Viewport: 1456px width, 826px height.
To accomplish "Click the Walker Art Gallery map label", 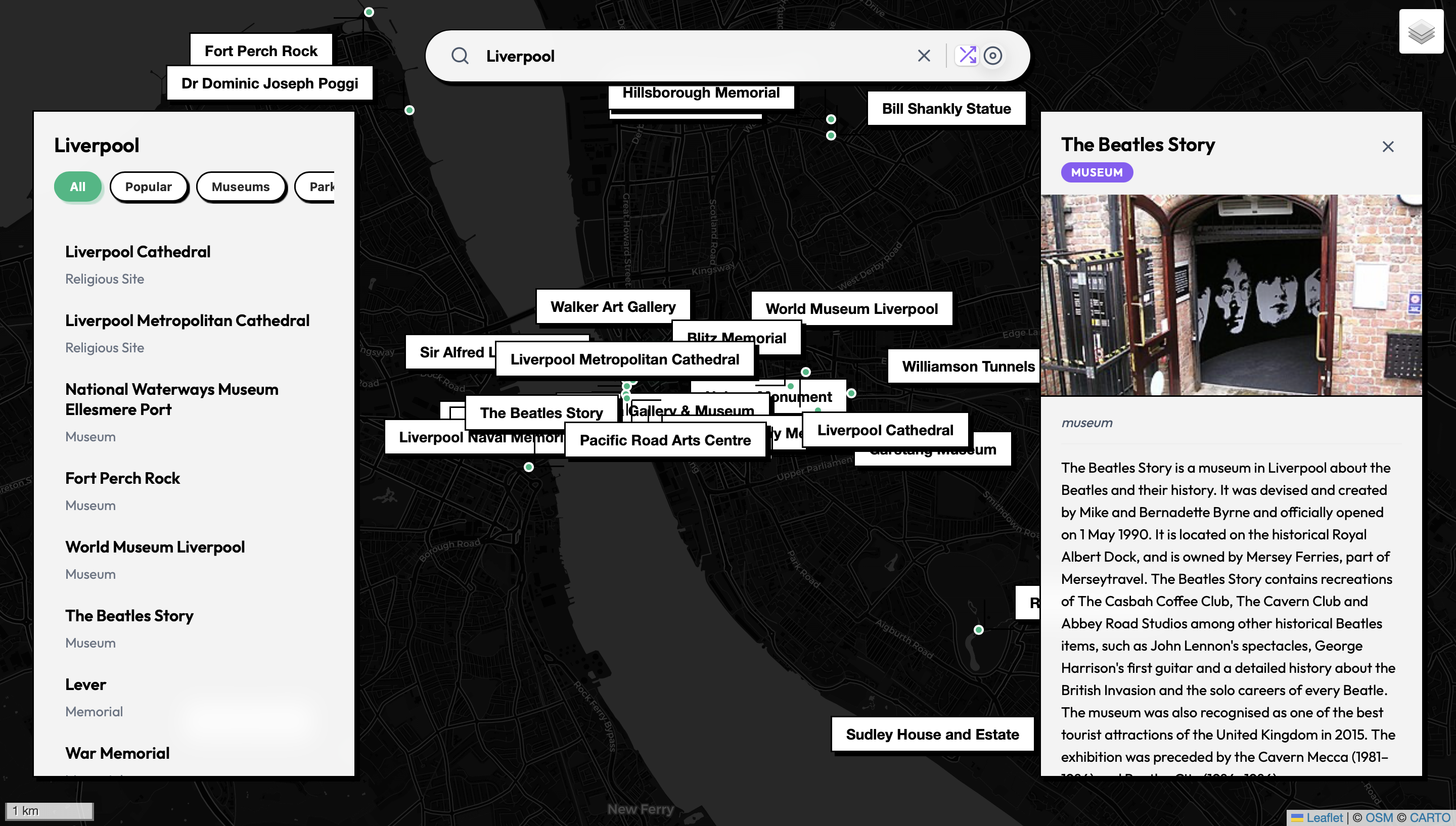I will coord(613,307).
